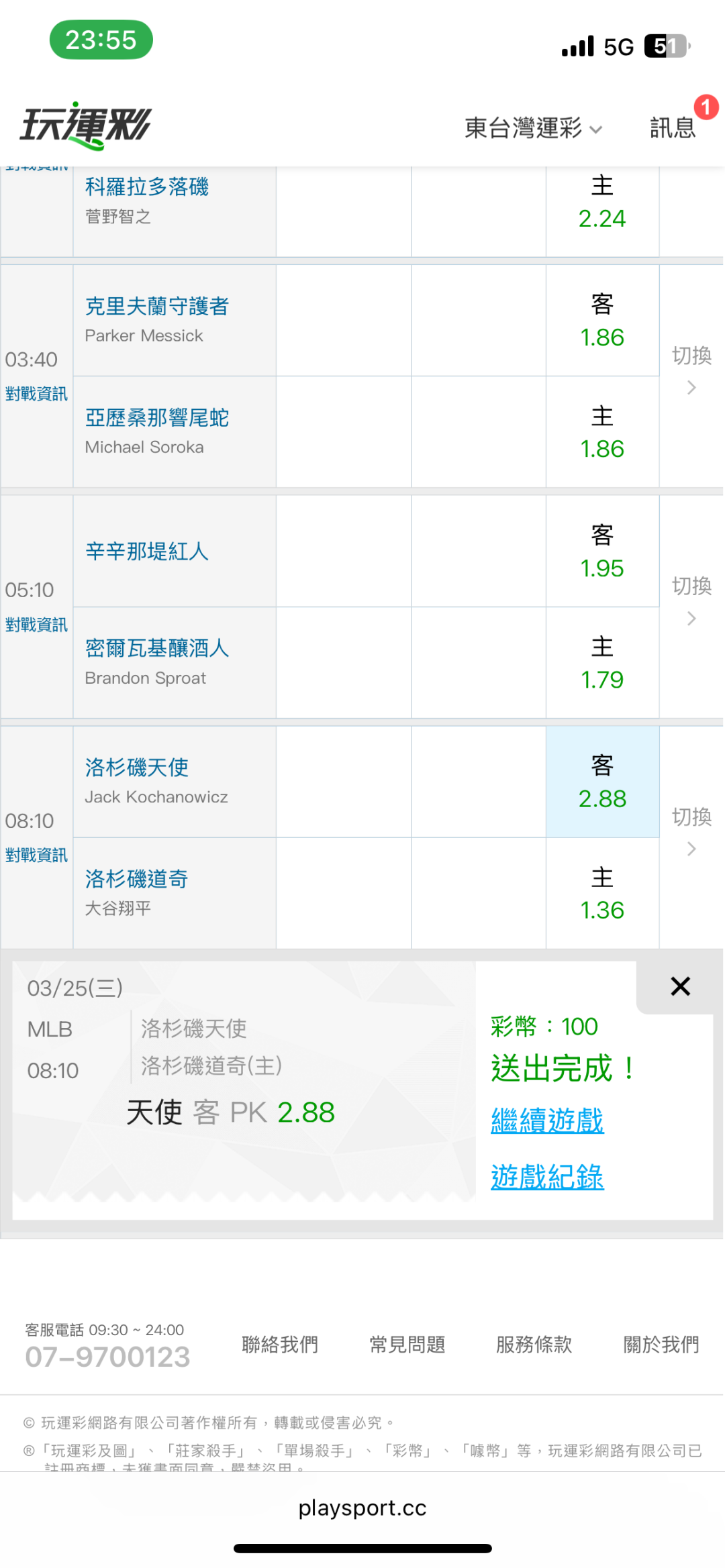725x1568 pixels.
Task: Open 服務條款 in the footer
Action: coord(534,1345)
